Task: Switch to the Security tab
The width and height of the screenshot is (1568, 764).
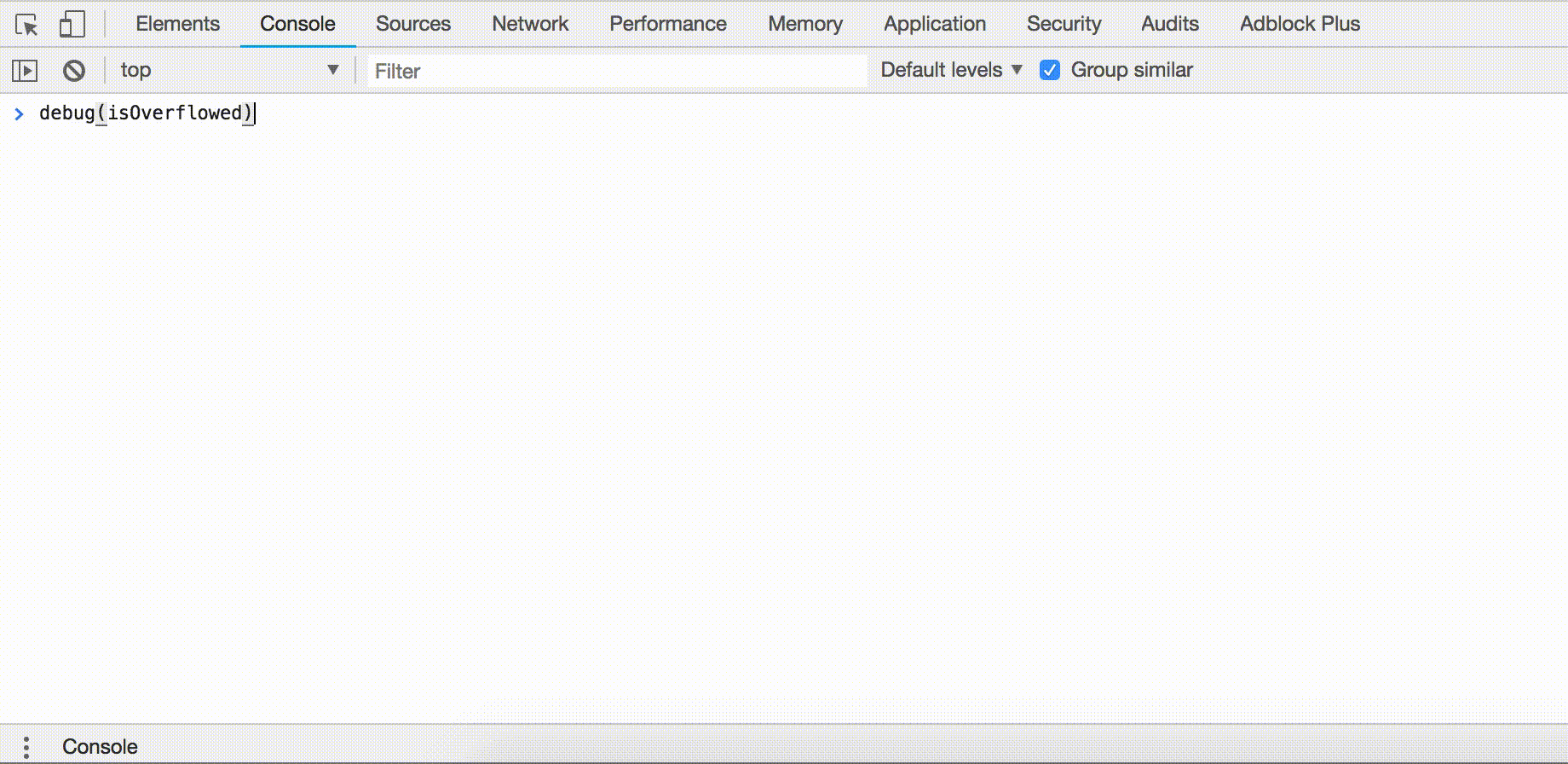Action: point(1064,24)
